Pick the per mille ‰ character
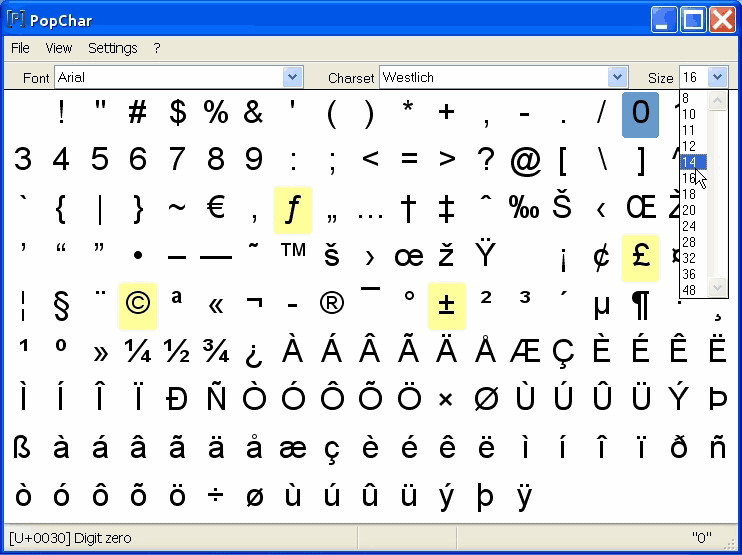This screenshot has height=555, width=742. click(524, 207)
